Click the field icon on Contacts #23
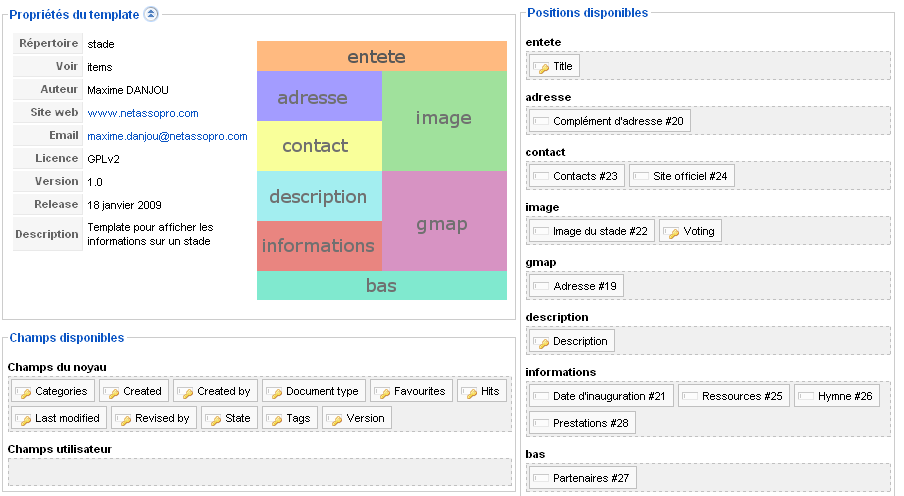This screenshot has height=496, width=904. click(x=541, y=176)
